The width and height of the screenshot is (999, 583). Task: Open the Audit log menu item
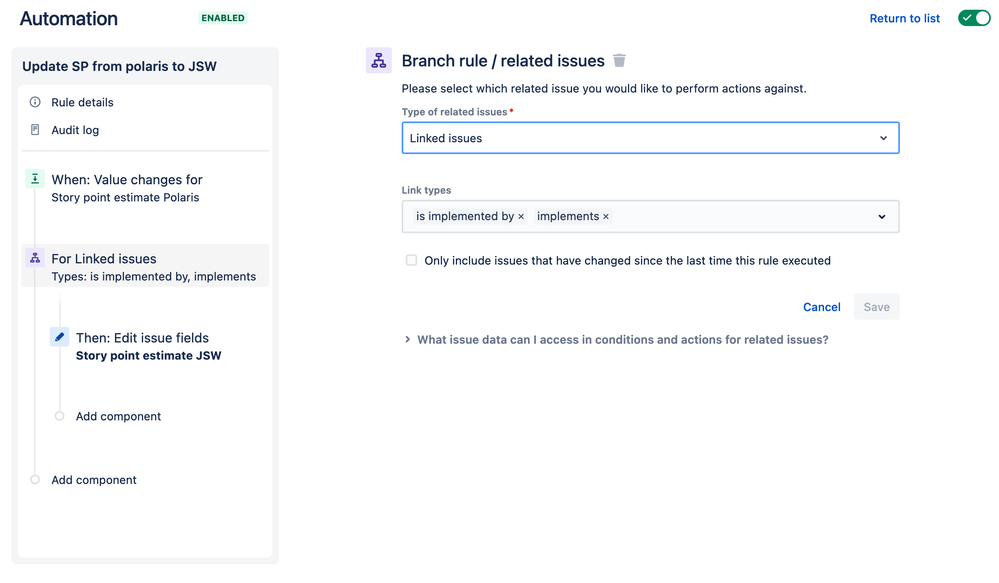[75, 130]
